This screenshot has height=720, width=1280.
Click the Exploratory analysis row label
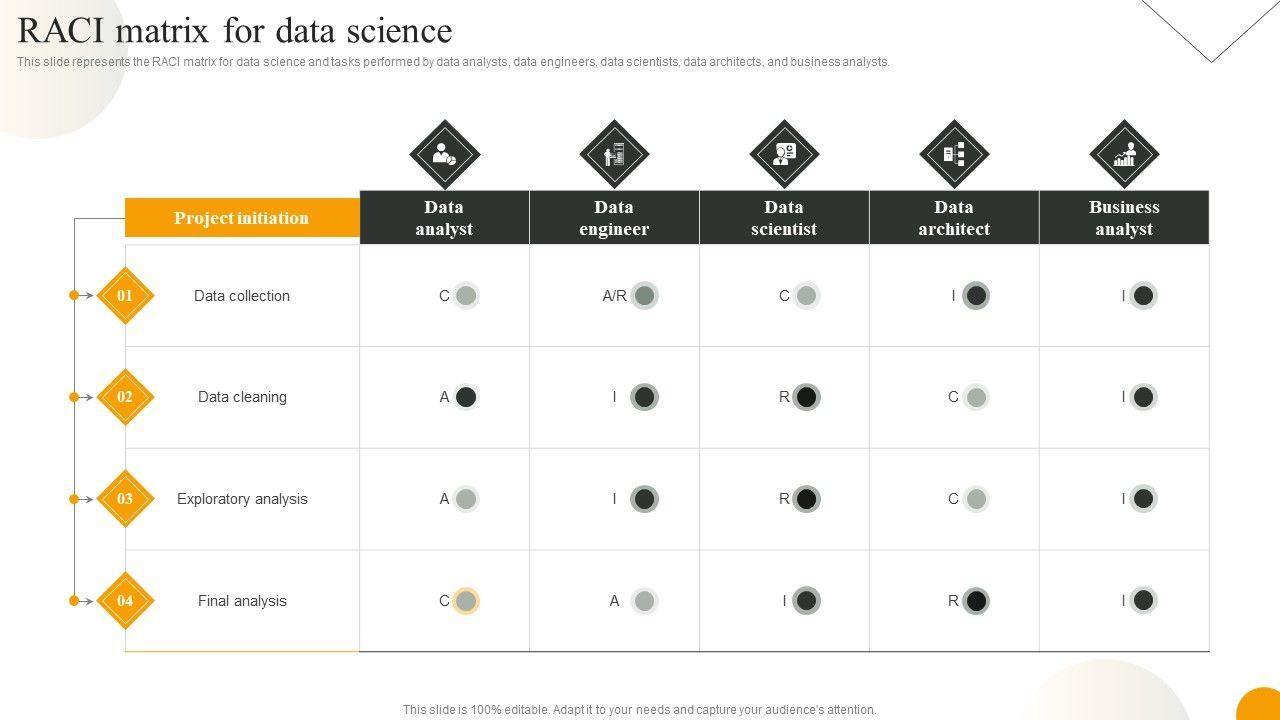click(x=242, y=499)
